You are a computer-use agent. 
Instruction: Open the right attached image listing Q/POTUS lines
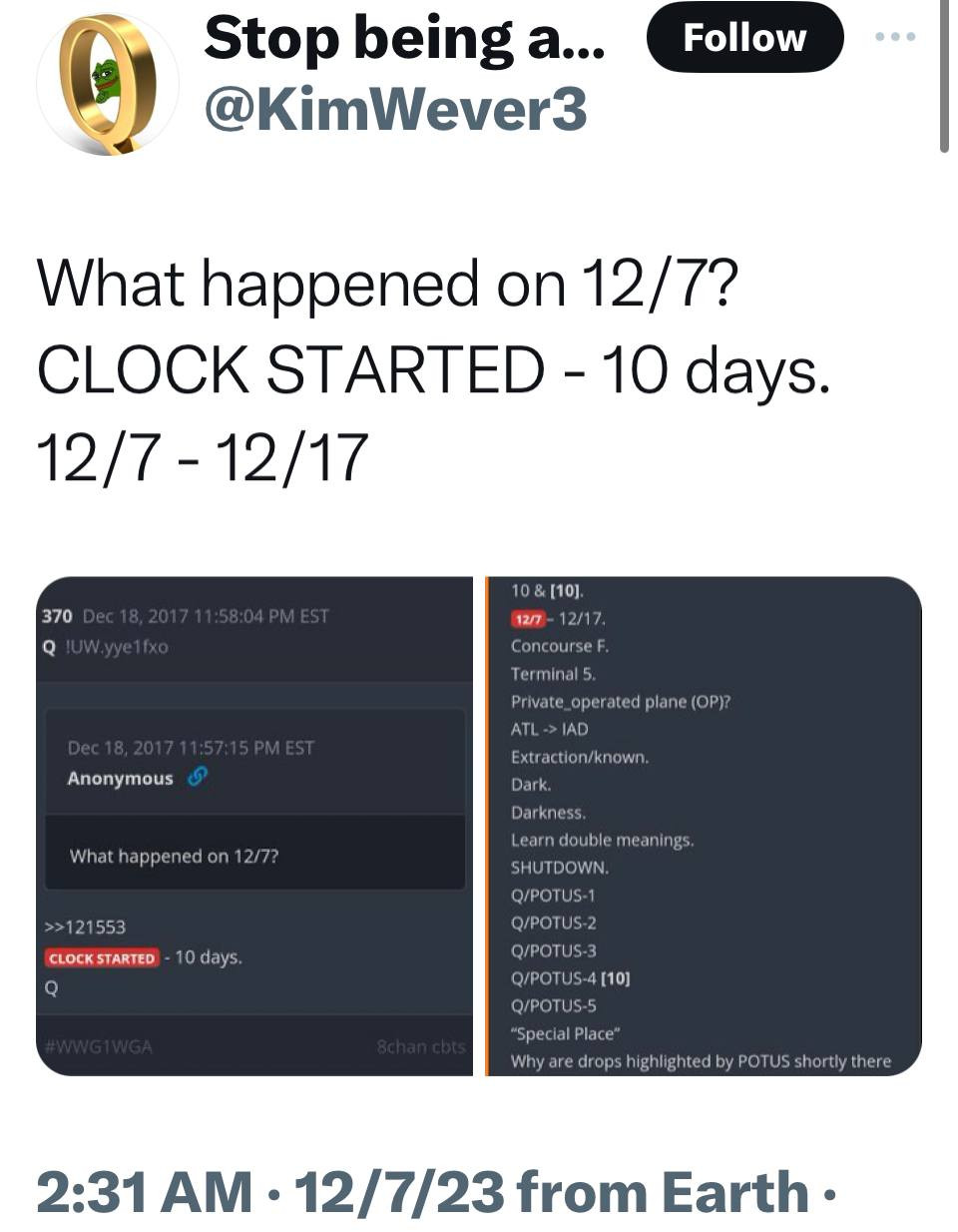click(704, 825)
